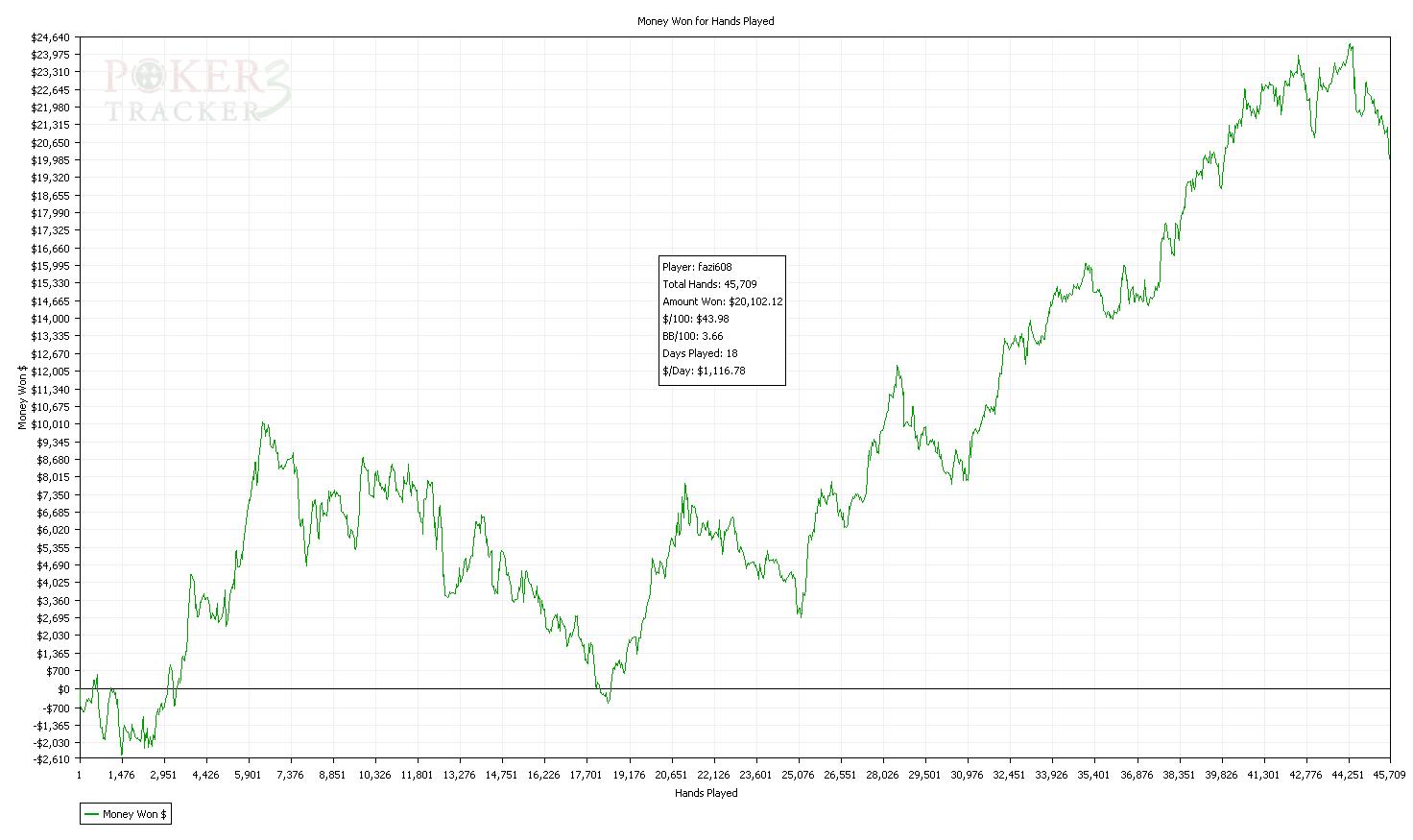Click the "$0" y-axis tick label
The width and height of the screenshot is (1413, 840).
[63, 689]
